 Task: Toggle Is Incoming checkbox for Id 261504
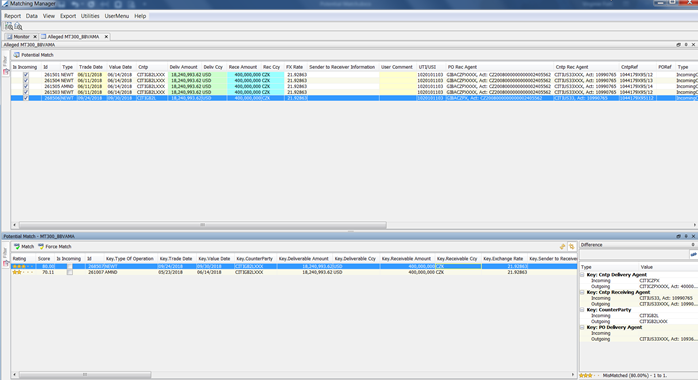pos(26,81)
